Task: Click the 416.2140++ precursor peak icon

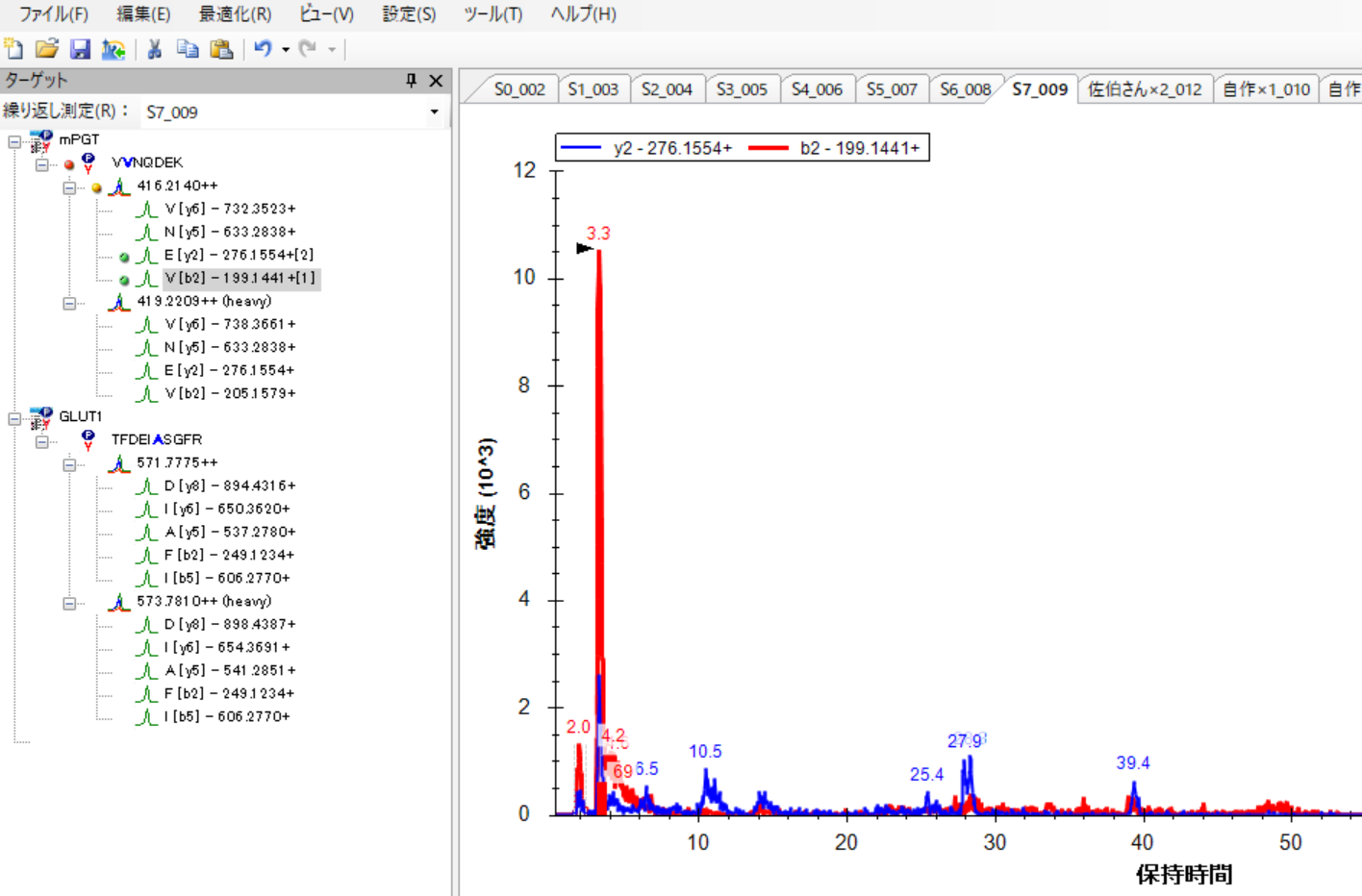Action: point(119,187)
